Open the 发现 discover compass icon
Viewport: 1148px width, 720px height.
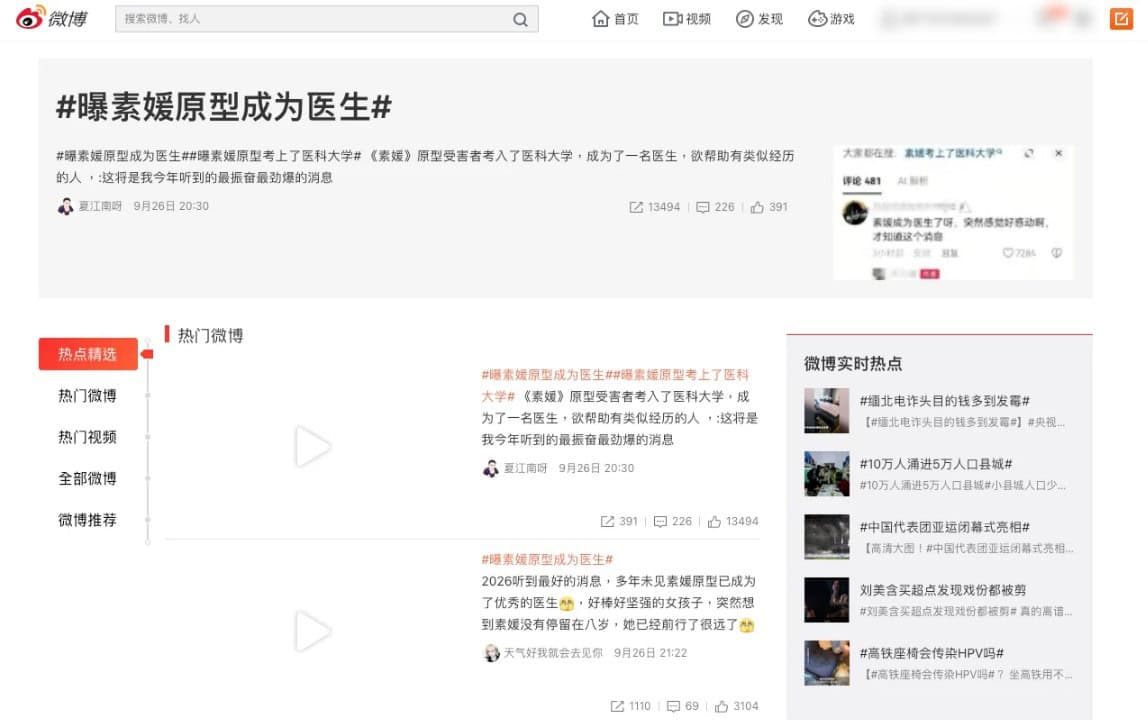click(x=745, y=18)
